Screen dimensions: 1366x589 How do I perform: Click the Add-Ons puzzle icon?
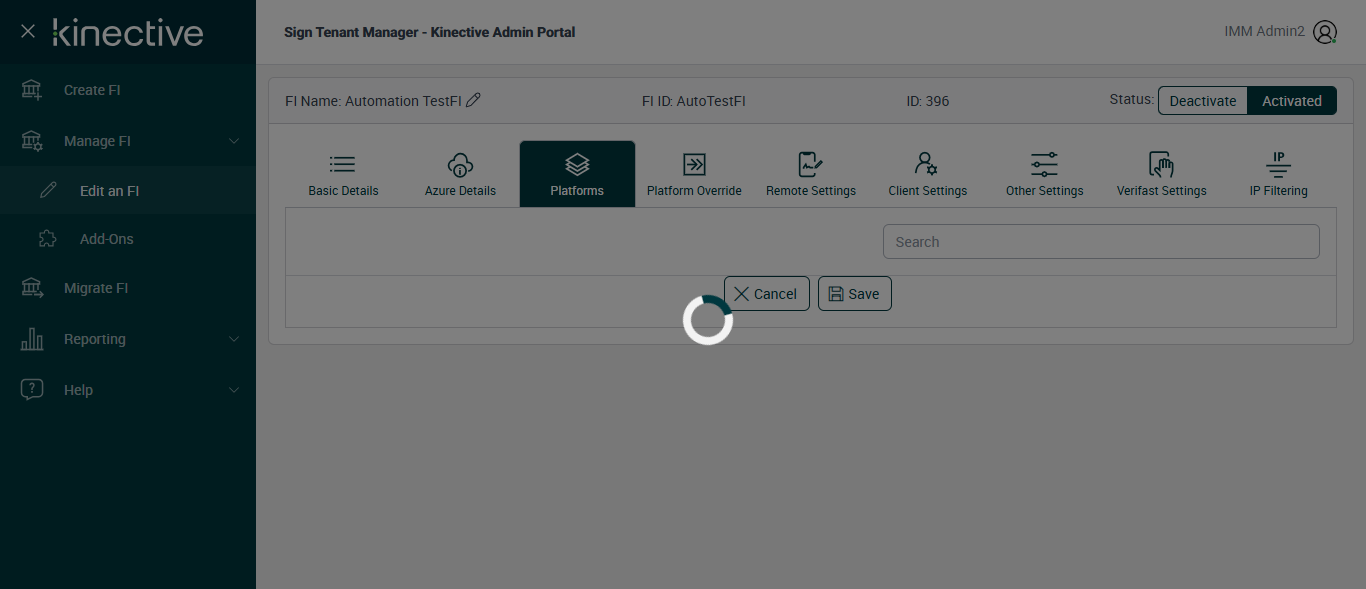(48, 239)
